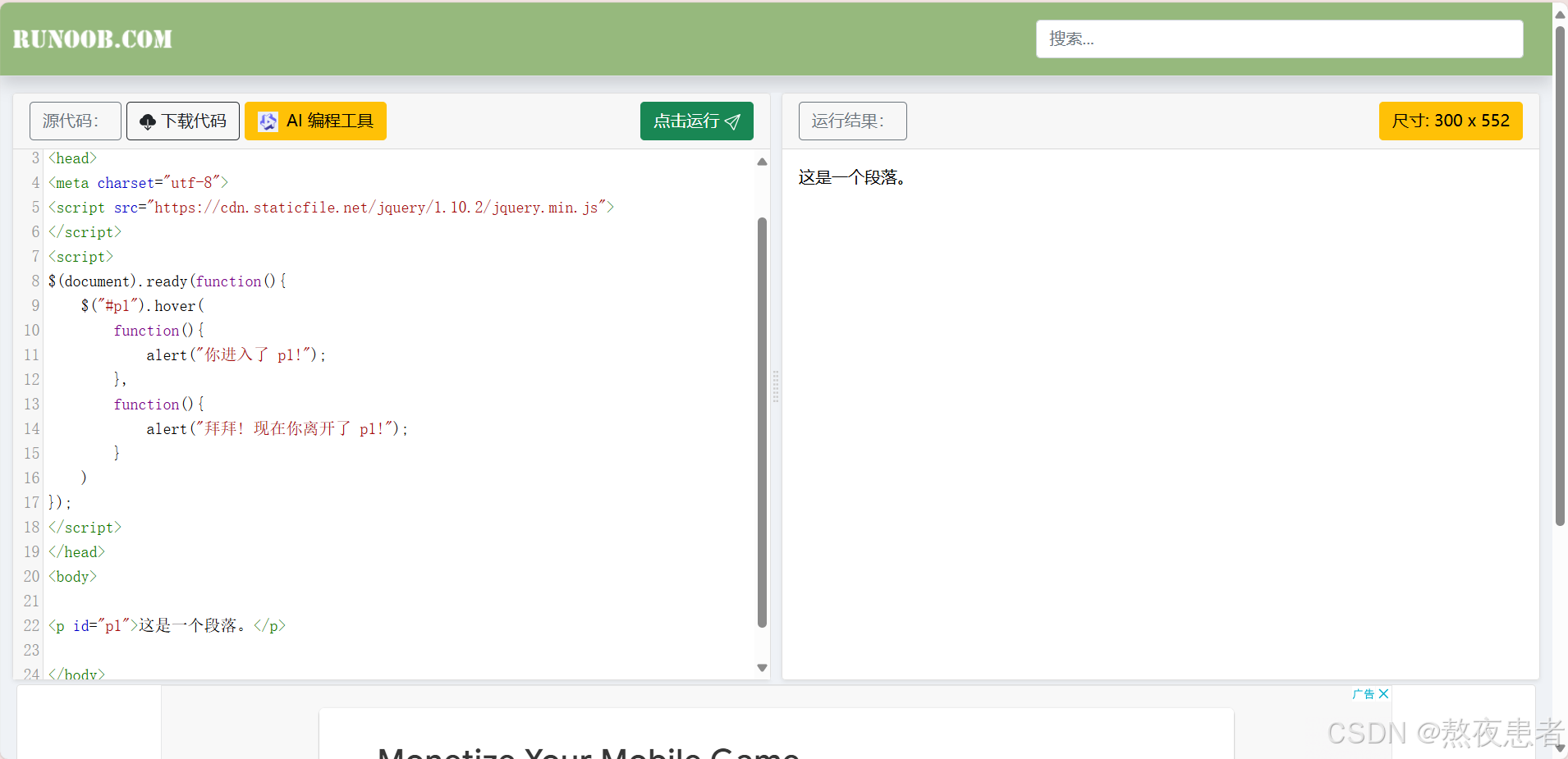Click the <p id="p1"> code line
This screenshot has width=1568, height=759.
(x=167, y=626)
